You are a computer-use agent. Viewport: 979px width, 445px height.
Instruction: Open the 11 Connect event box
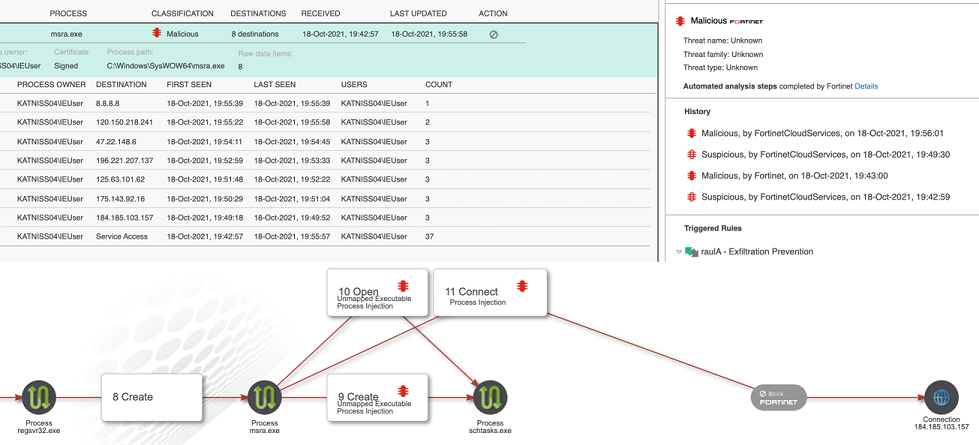coord(490,292)
